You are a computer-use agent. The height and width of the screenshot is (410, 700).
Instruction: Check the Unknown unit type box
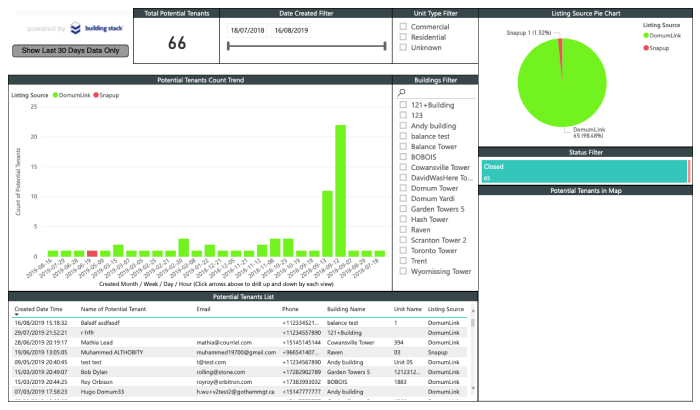pos(403,47)
